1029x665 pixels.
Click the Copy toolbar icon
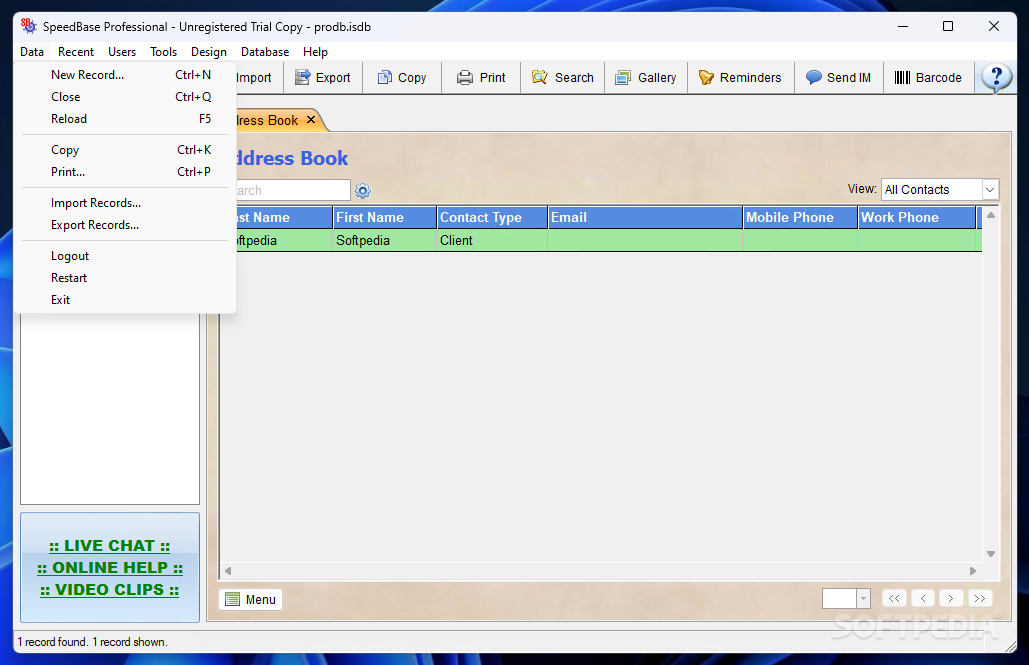tap(385, 77)
